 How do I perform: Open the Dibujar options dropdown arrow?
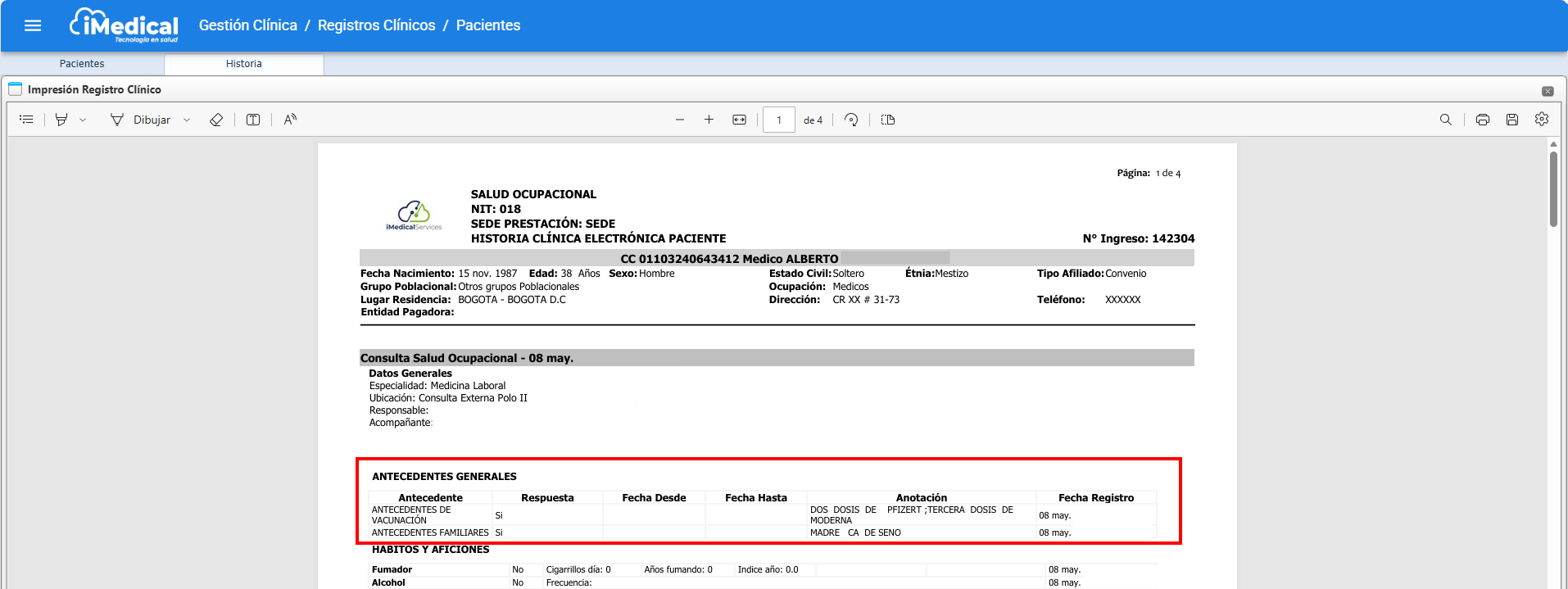(x=187, y=120)
